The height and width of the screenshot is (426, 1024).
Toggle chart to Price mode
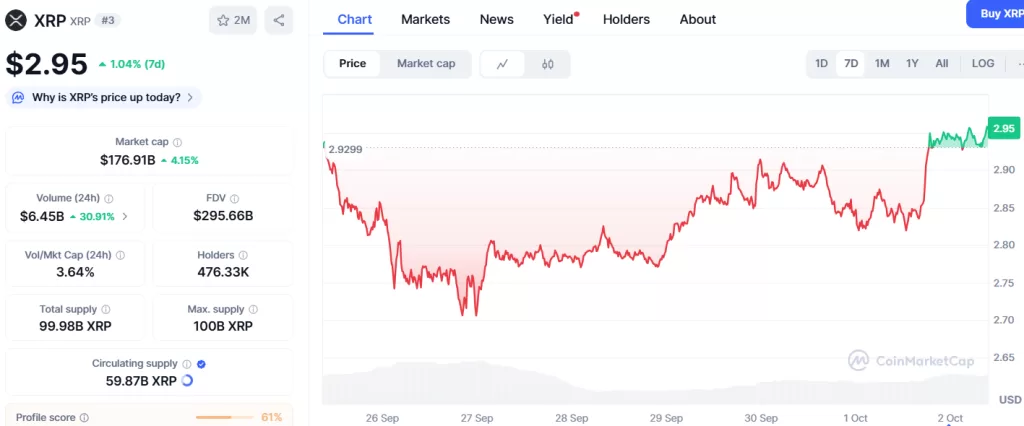pos(352,64)
